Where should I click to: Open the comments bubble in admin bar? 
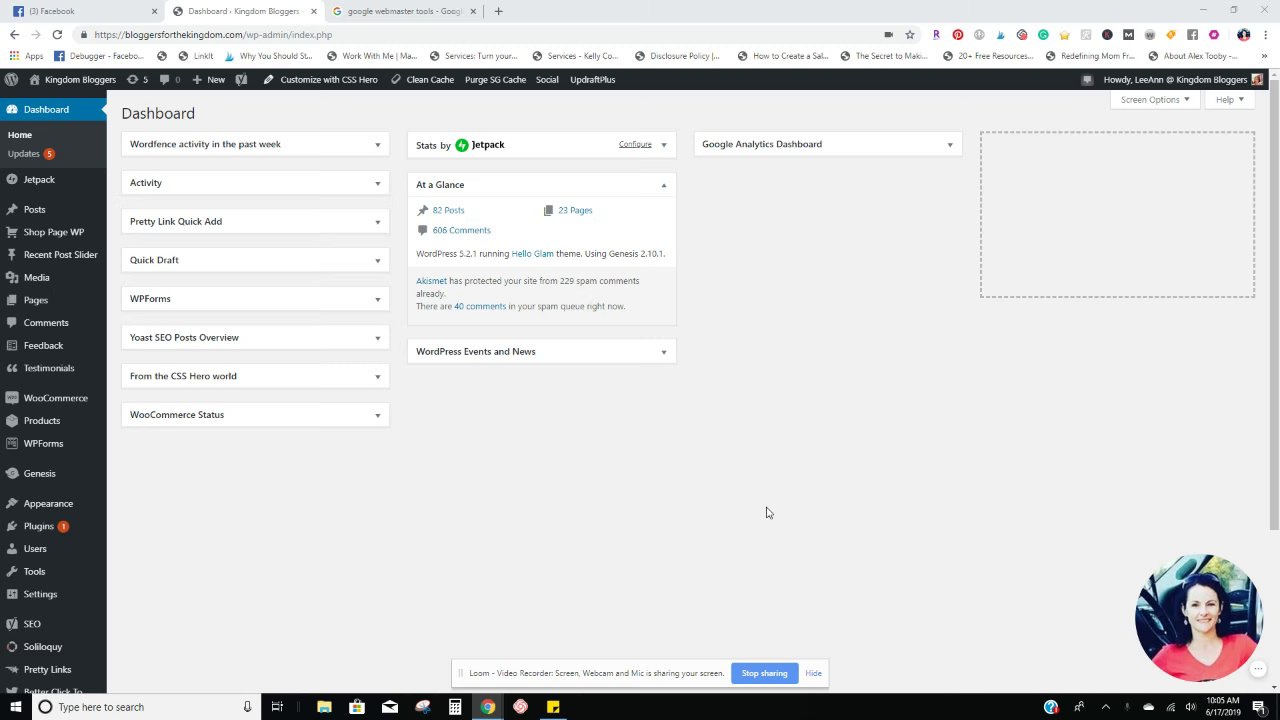pos(170,79)
